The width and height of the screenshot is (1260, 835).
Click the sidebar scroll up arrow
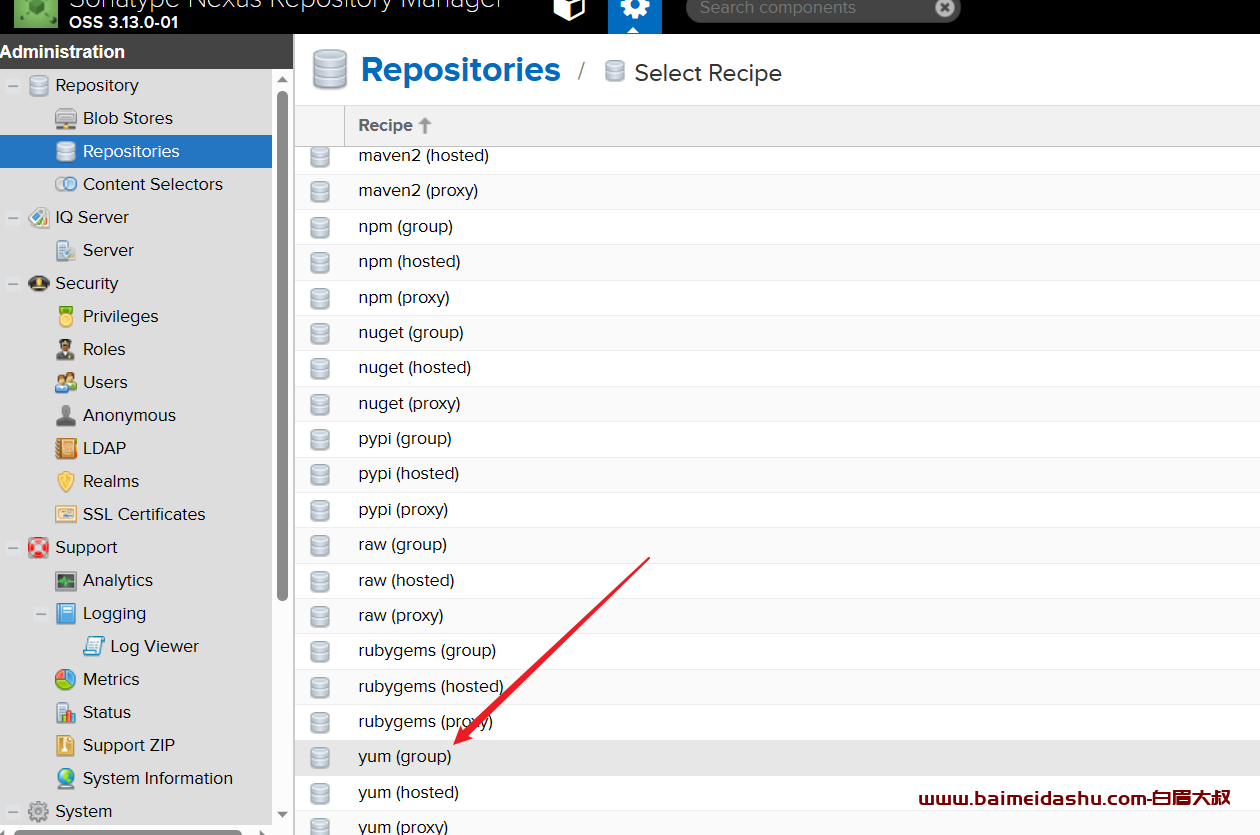coord(282,79)
